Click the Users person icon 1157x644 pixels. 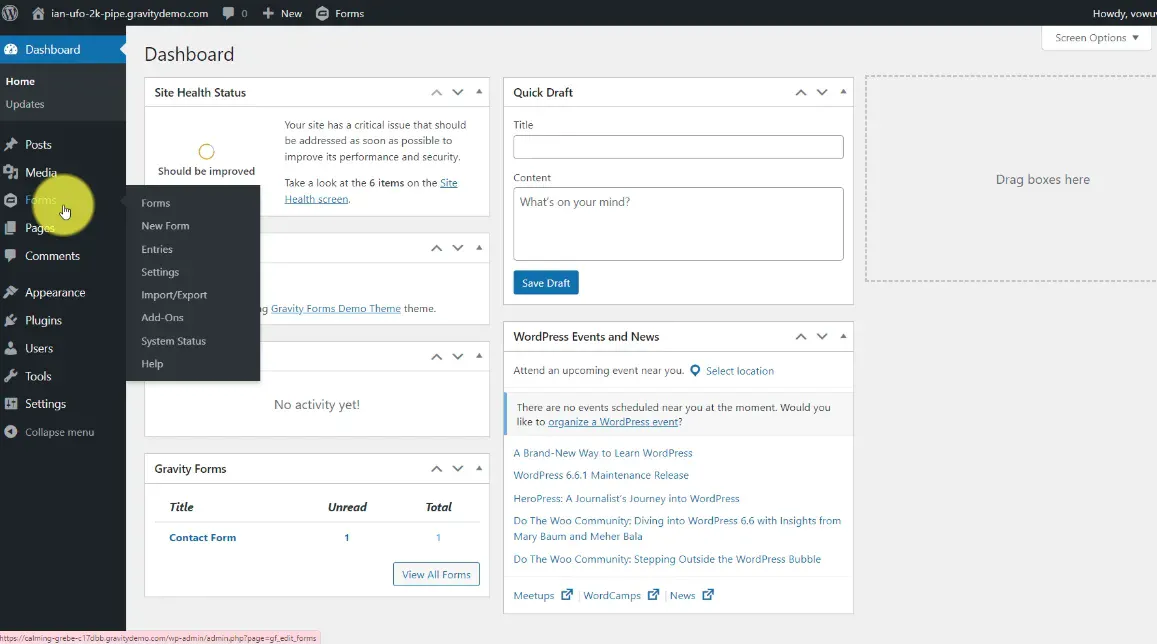11,349
